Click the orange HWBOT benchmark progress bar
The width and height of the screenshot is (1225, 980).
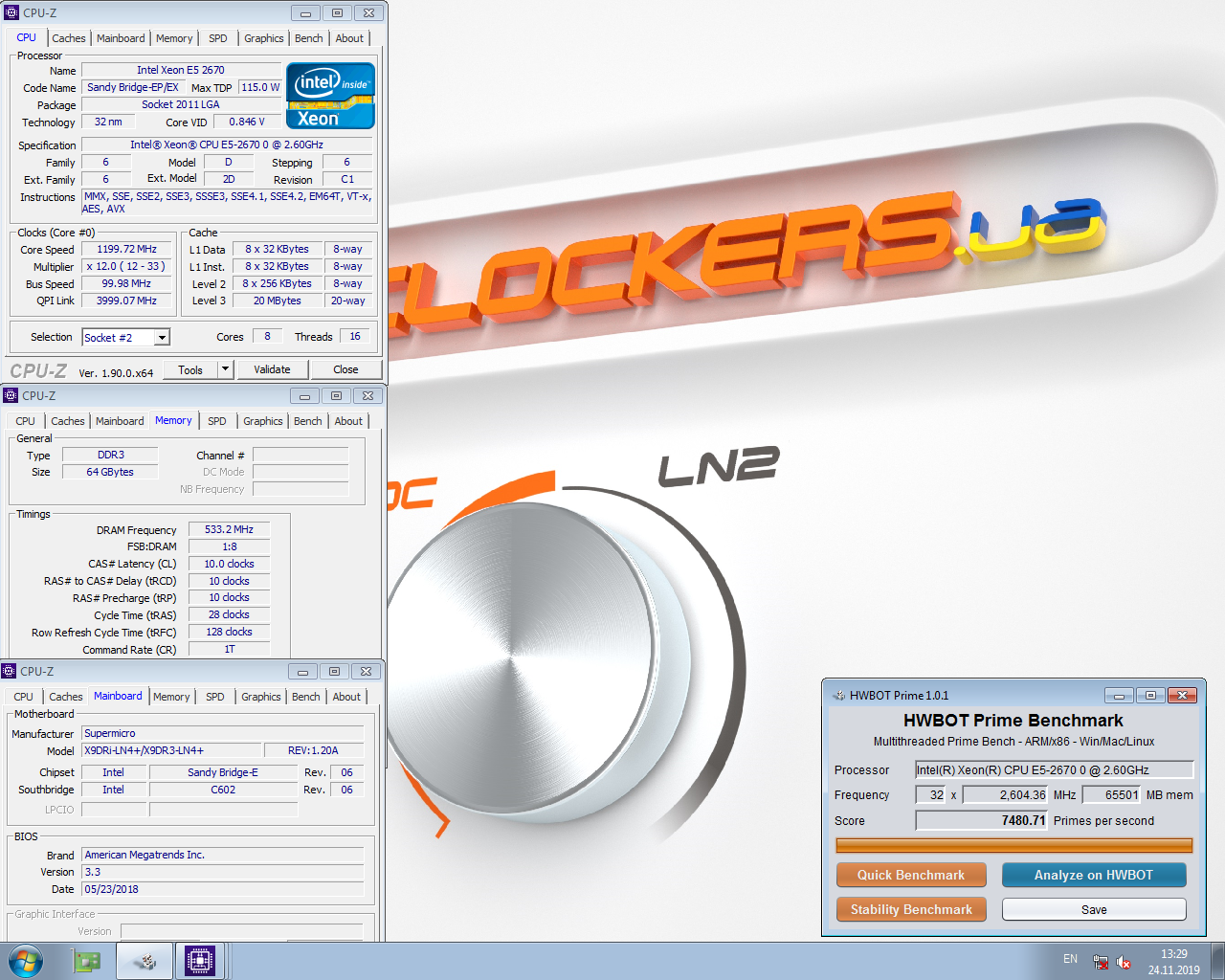1013,845
